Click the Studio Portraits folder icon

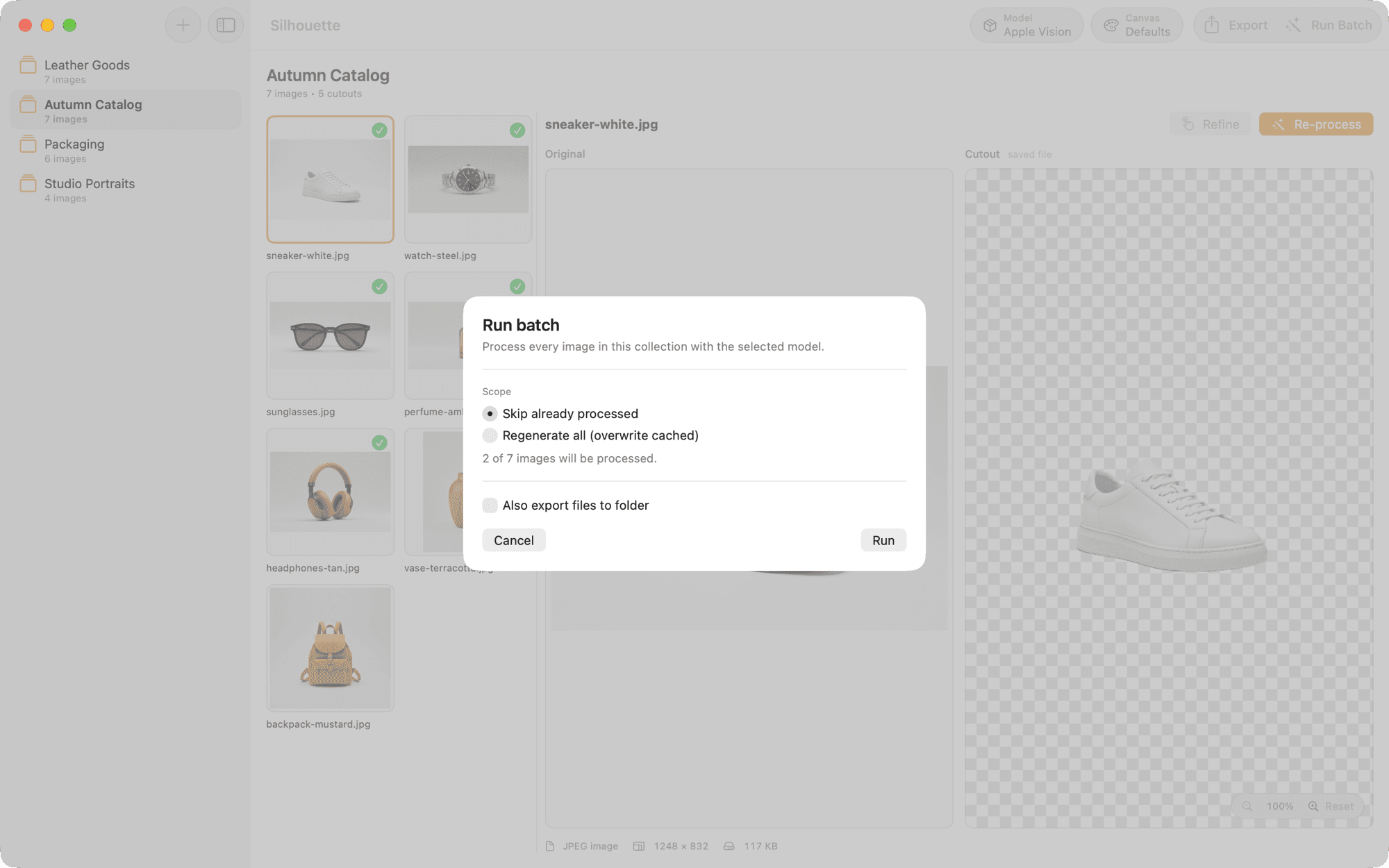(28, 184)
